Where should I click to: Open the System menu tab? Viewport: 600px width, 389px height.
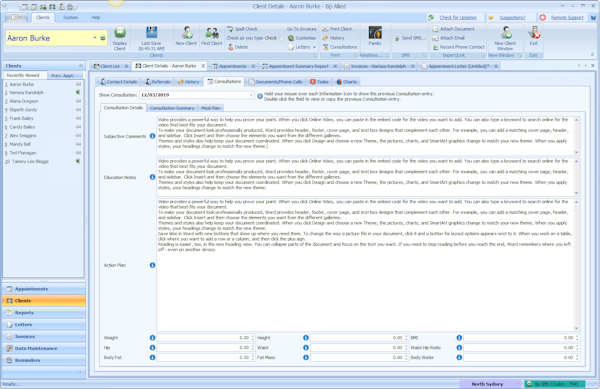click(70, 18)
